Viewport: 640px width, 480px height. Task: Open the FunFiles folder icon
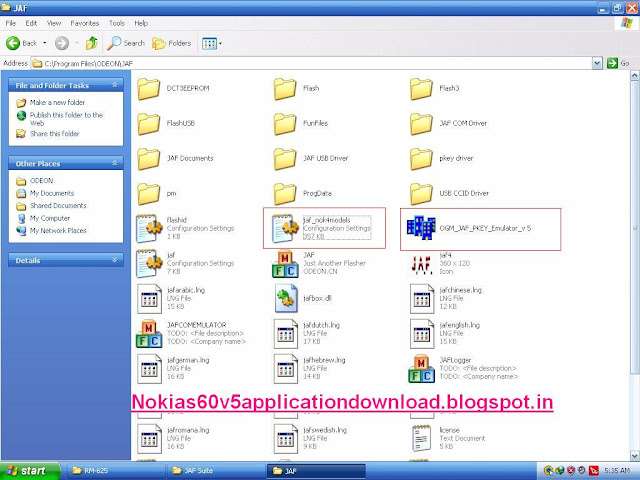284,124
